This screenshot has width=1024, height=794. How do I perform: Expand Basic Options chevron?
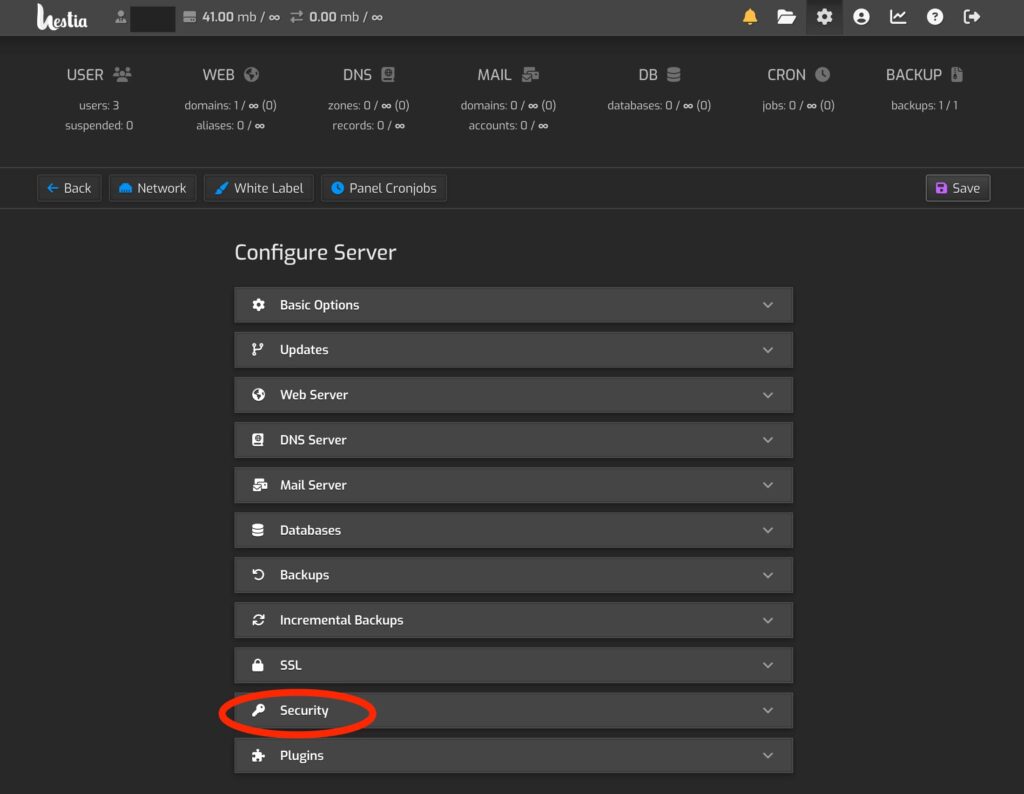768,305
